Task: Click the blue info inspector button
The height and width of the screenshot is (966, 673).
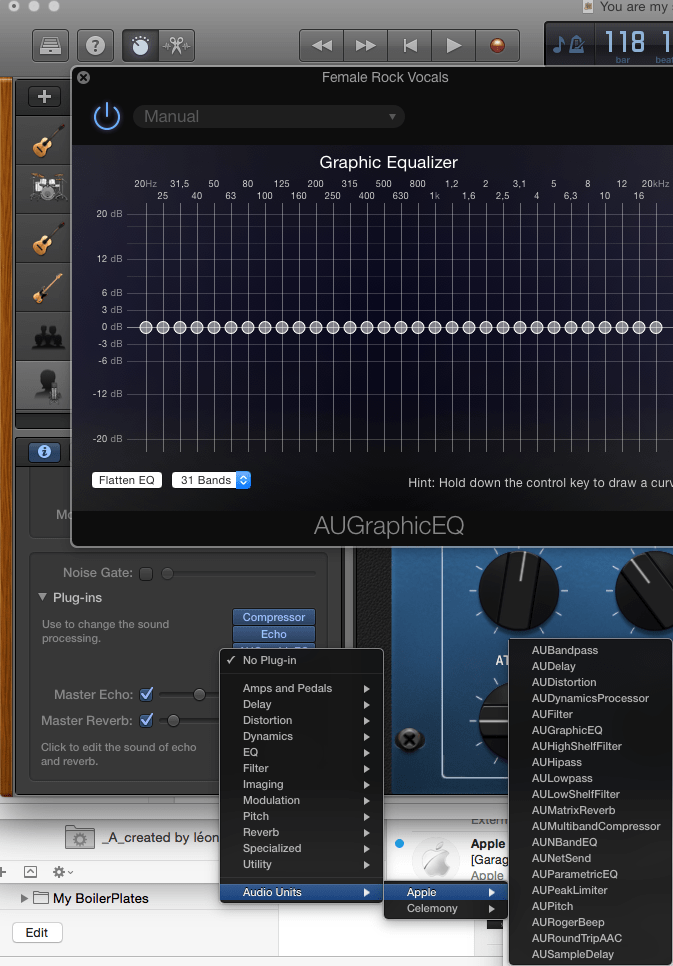Action: pyautogui.click(x=44, y=452)
